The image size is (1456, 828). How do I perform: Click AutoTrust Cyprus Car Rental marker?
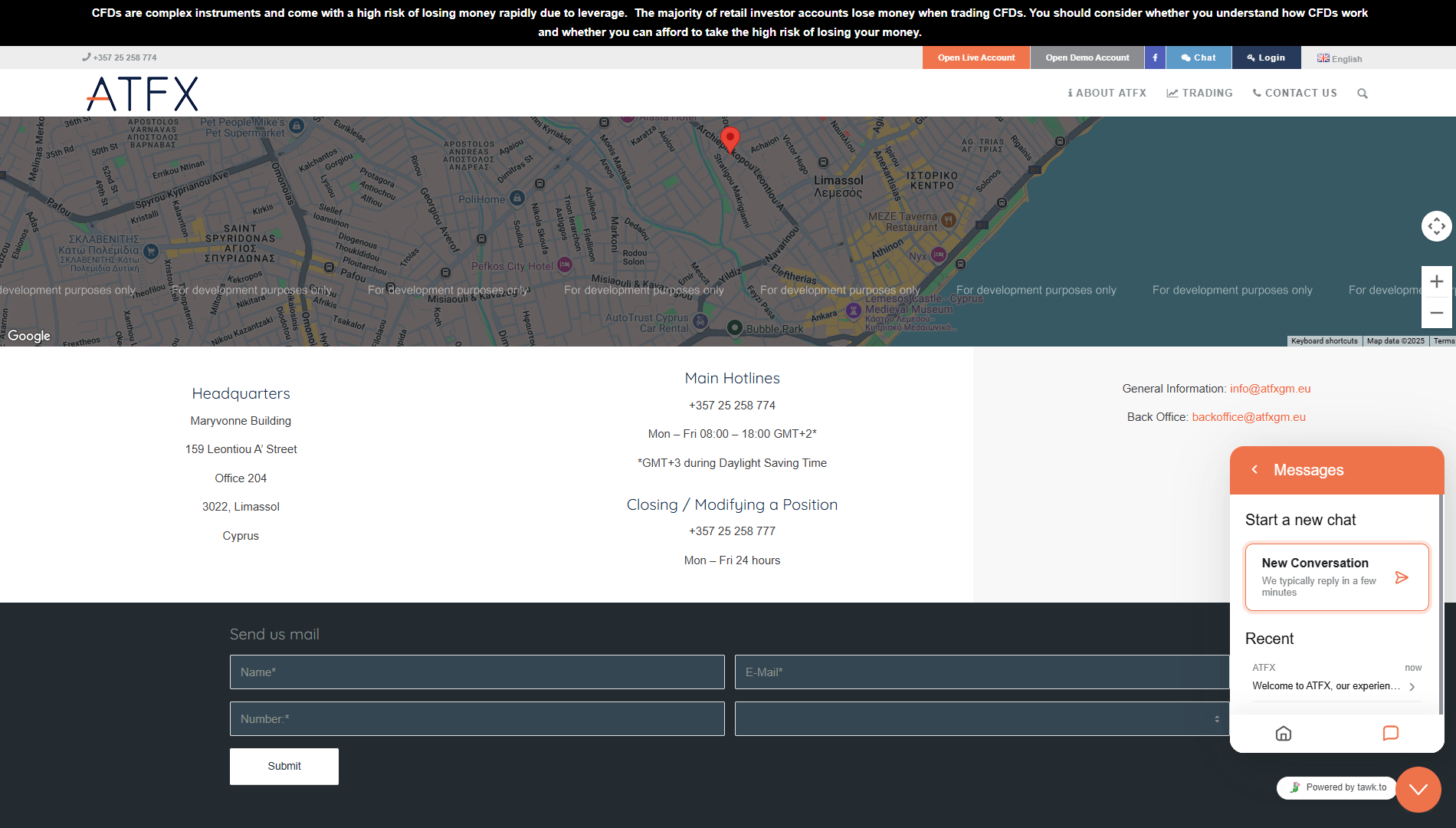point(700,323)
